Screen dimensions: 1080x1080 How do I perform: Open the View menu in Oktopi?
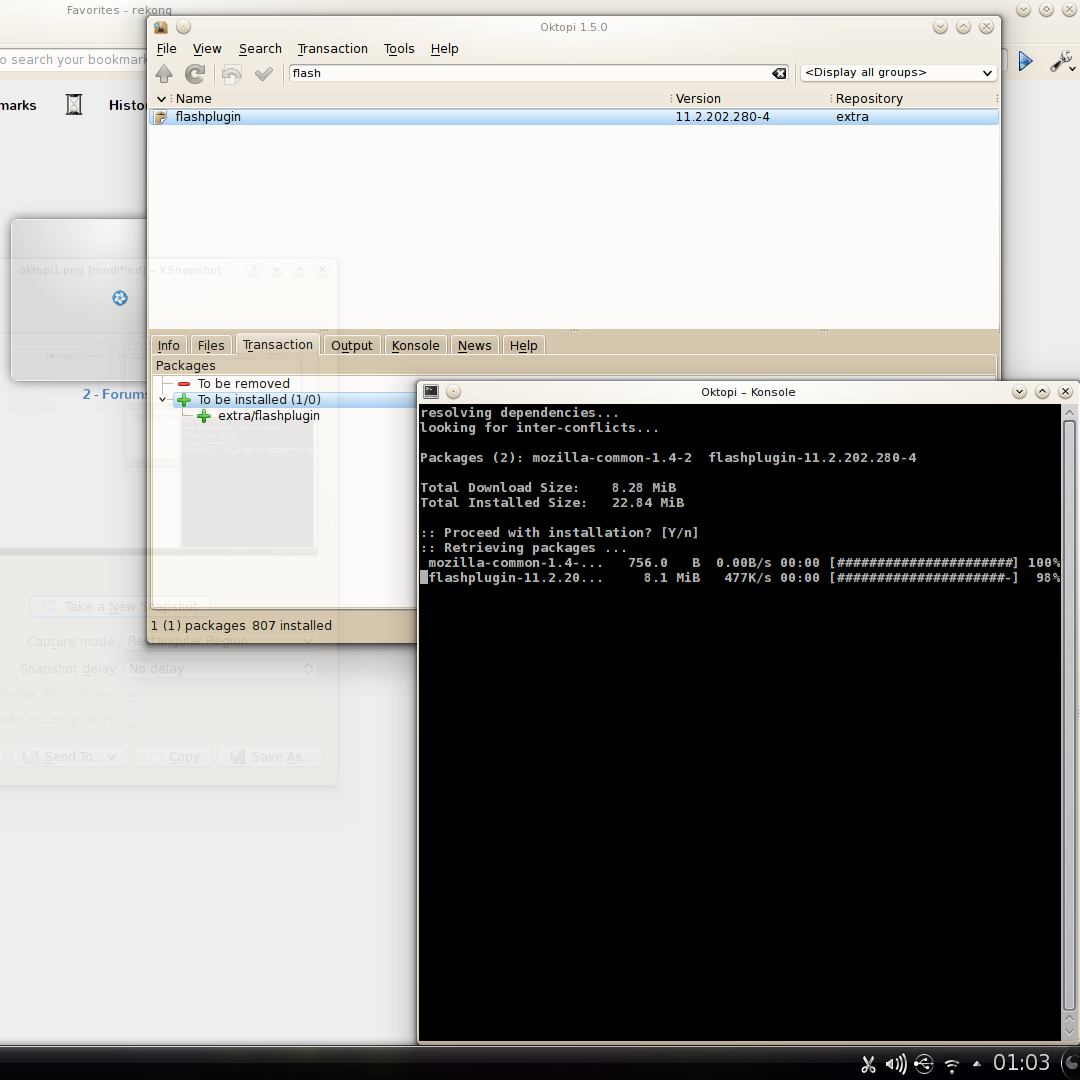pyautogui.click(x=207, y=49)
